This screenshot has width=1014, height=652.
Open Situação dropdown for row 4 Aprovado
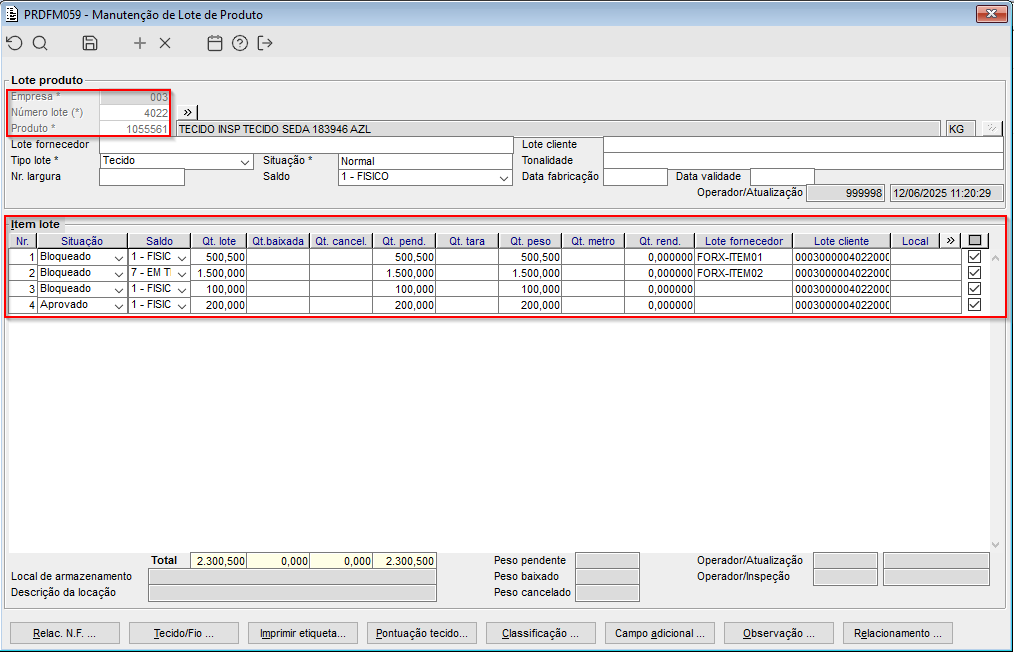[119, 305]
